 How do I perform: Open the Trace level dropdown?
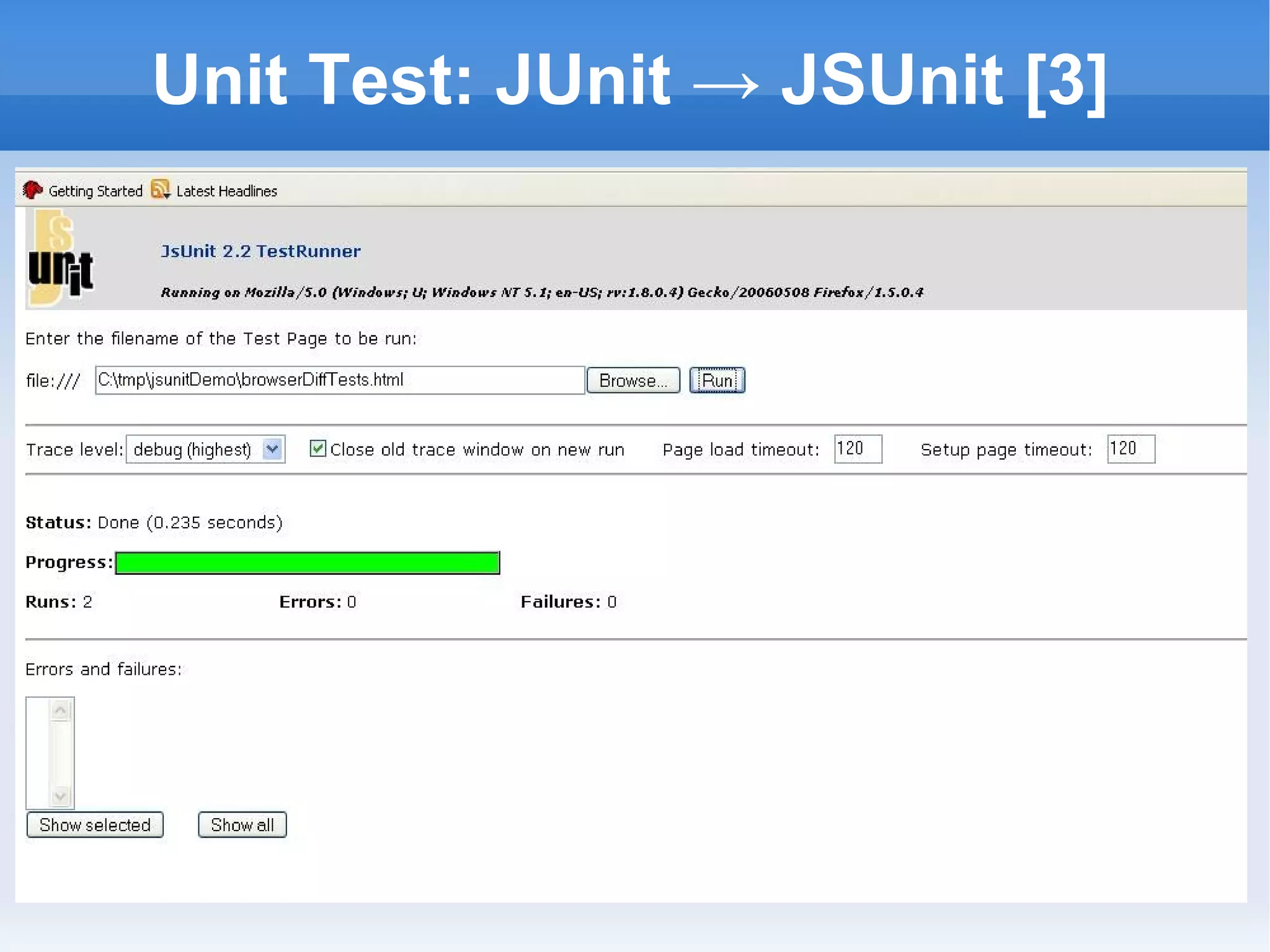(x=205, y=449)
